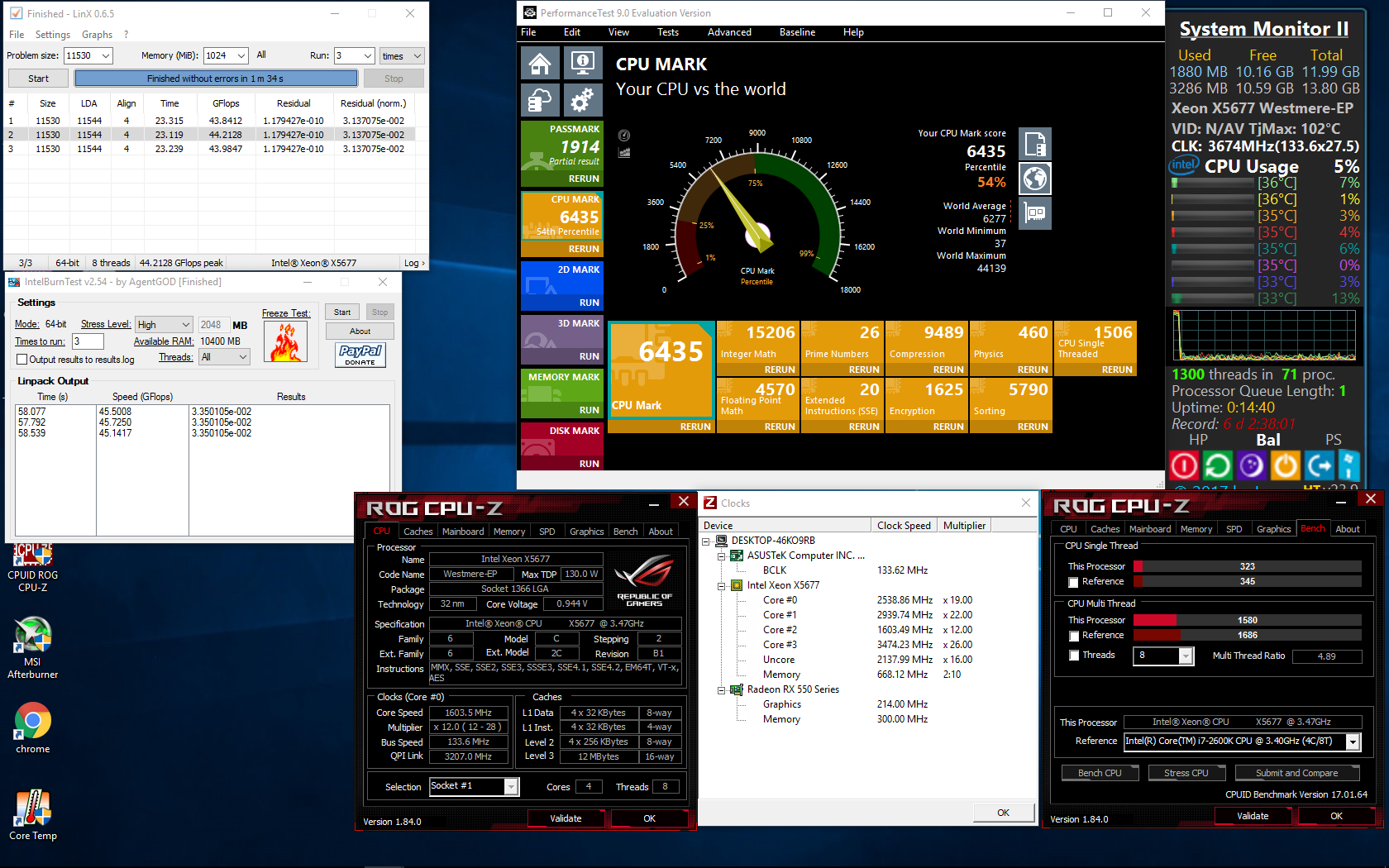Viewport: 1389px width, 868px height.
Task: Open Baseline menu in PerformanceTest
Action: (x=797, y=32)
